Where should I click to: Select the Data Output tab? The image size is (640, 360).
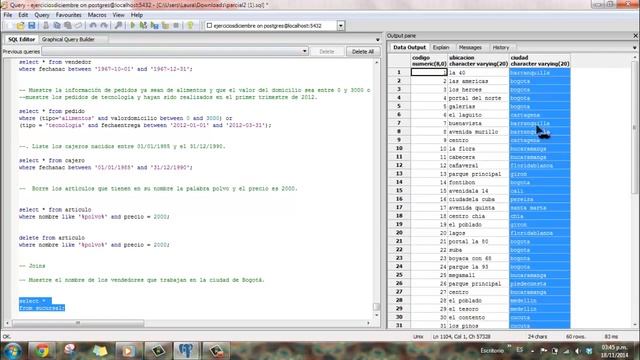click(409, 47)
